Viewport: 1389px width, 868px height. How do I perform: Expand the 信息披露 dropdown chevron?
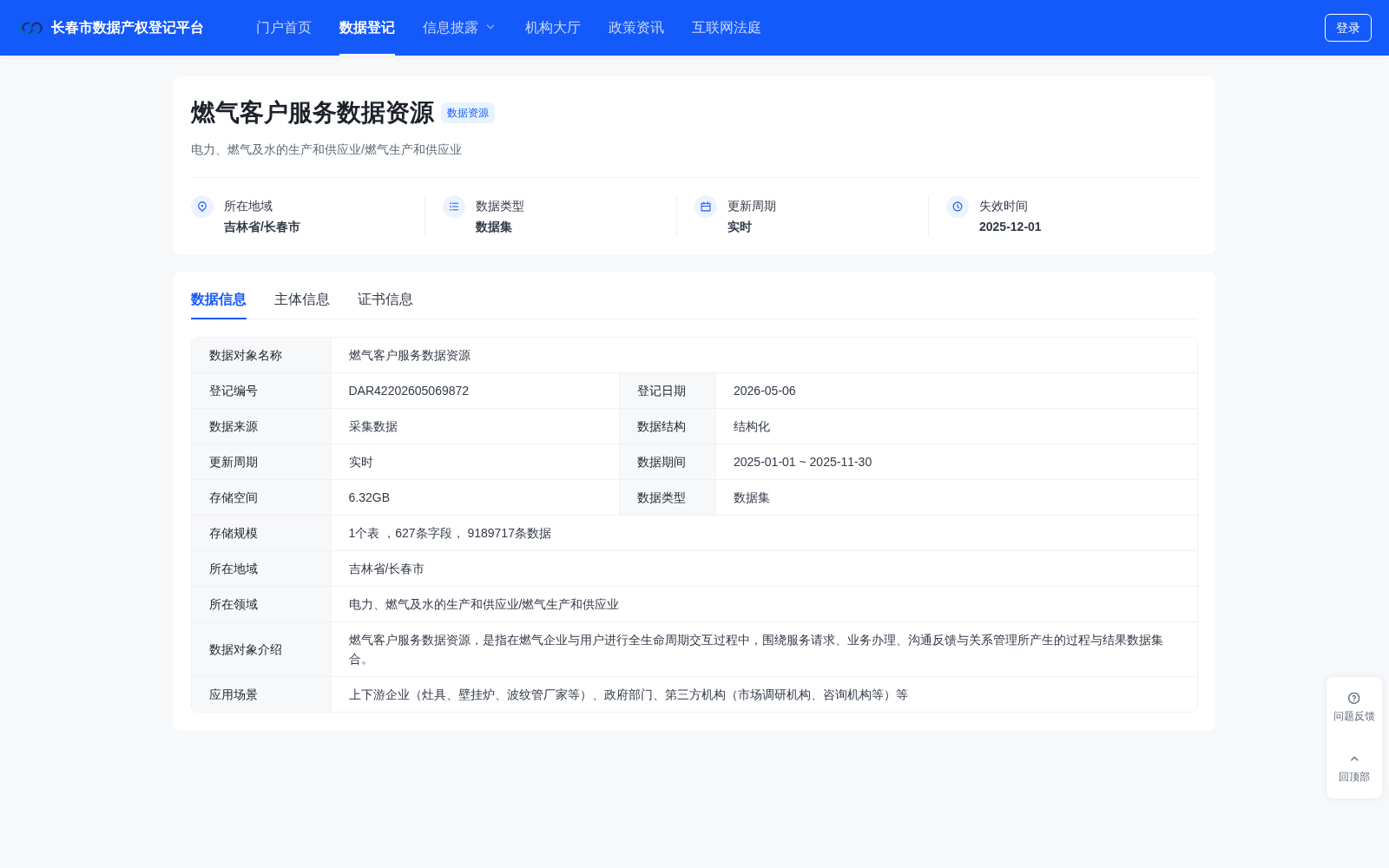pos(490,28)
